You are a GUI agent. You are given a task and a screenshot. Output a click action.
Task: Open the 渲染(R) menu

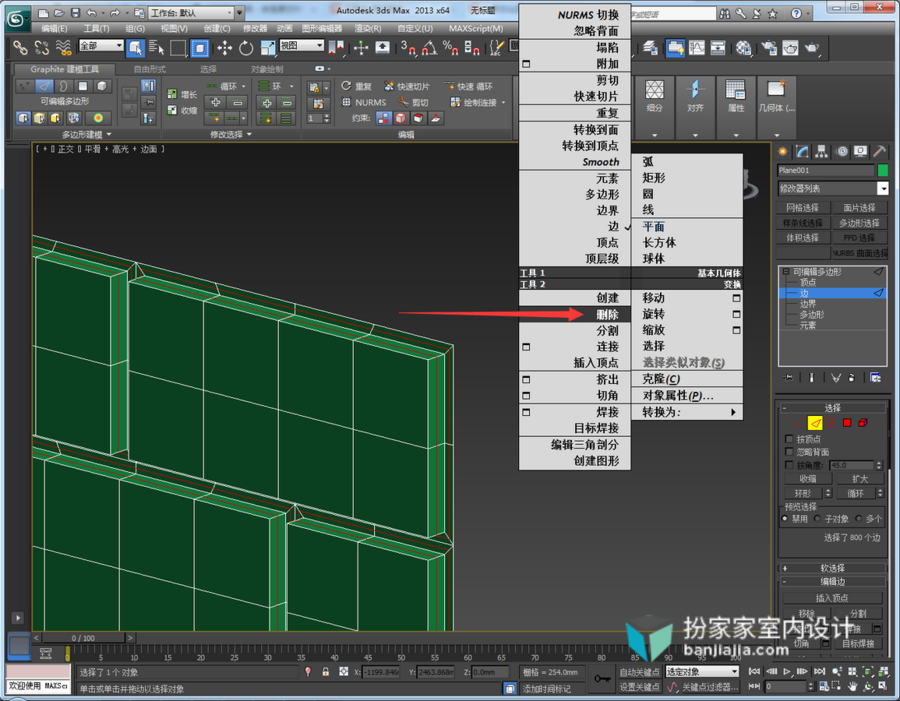pos(368,29)
